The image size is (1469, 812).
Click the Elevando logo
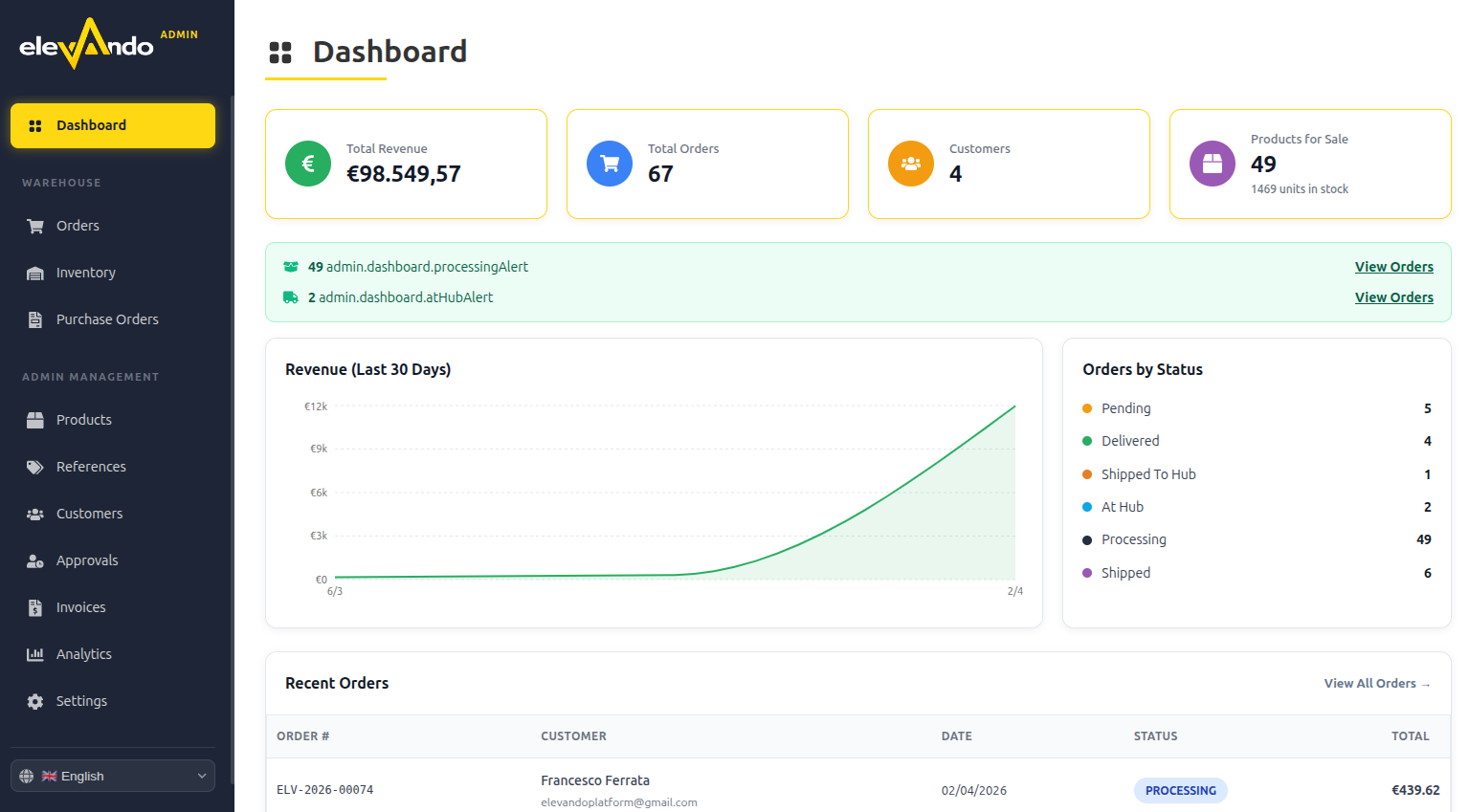point(86,44)
